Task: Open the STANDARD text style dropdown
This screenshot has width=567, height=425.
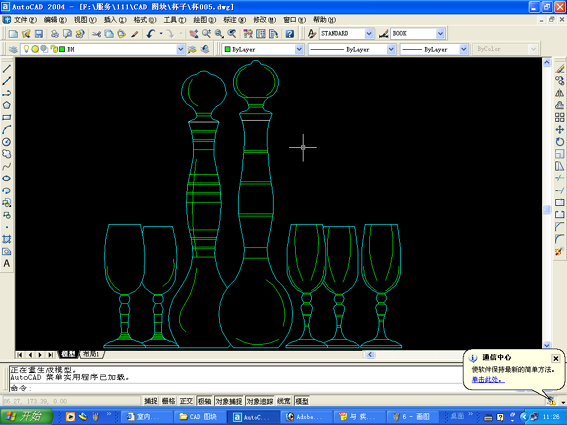Action: pos(368,34)
